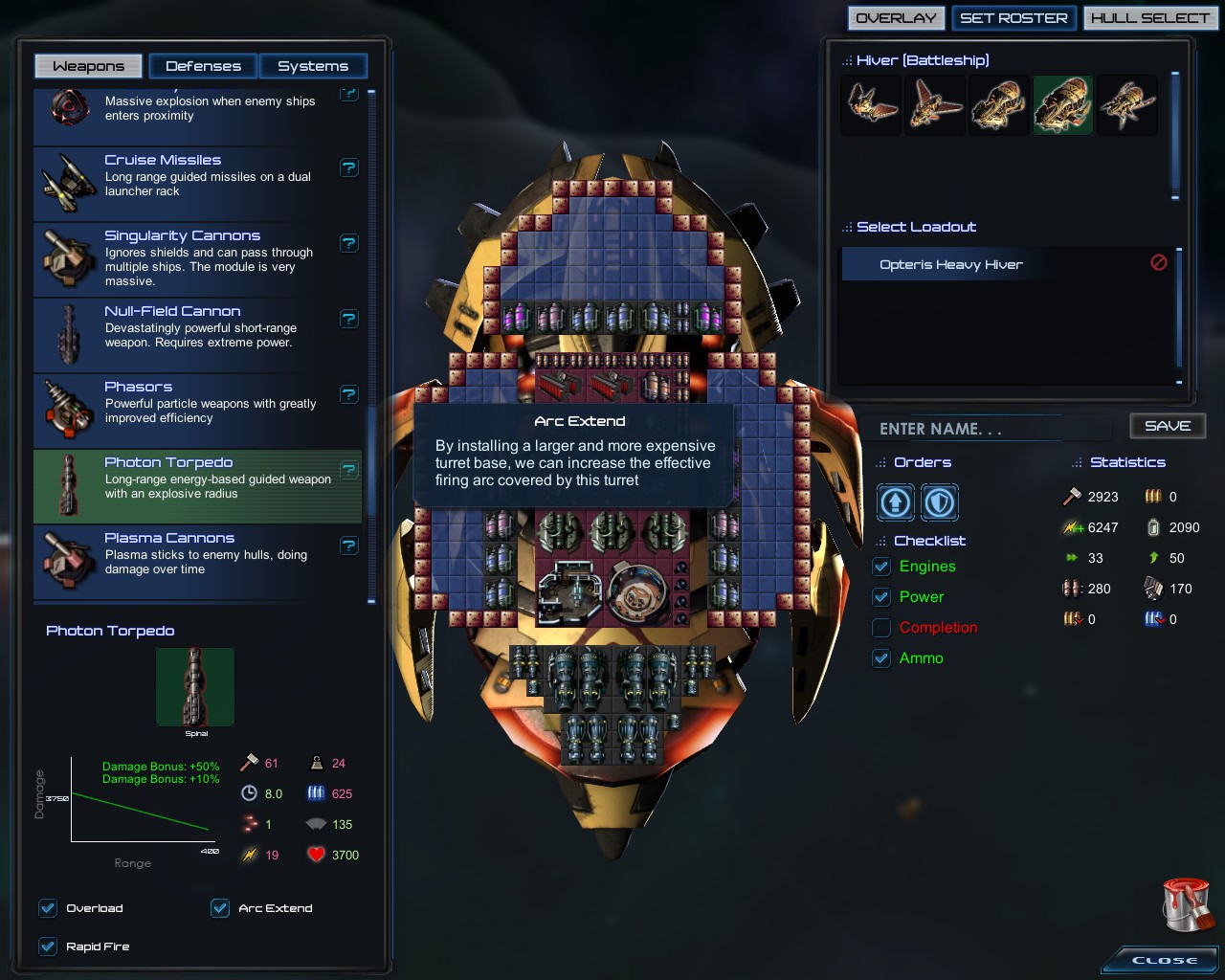Switch to the Defenses tab
Viewport: 1225px width, 980px height.
click(x=203, y=66)
